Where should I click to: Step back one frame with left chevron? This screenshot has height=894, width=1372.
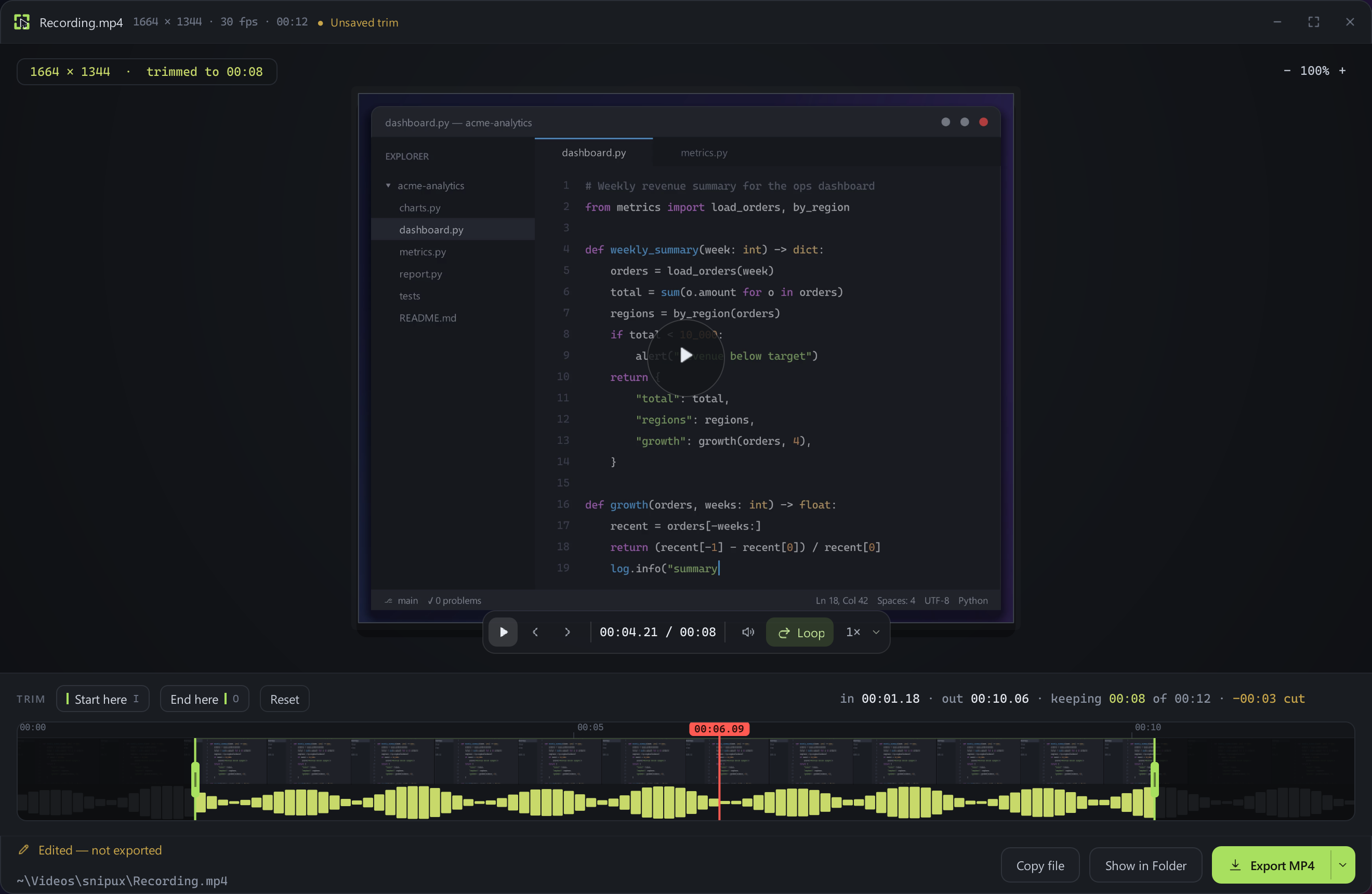coord(535,633)
